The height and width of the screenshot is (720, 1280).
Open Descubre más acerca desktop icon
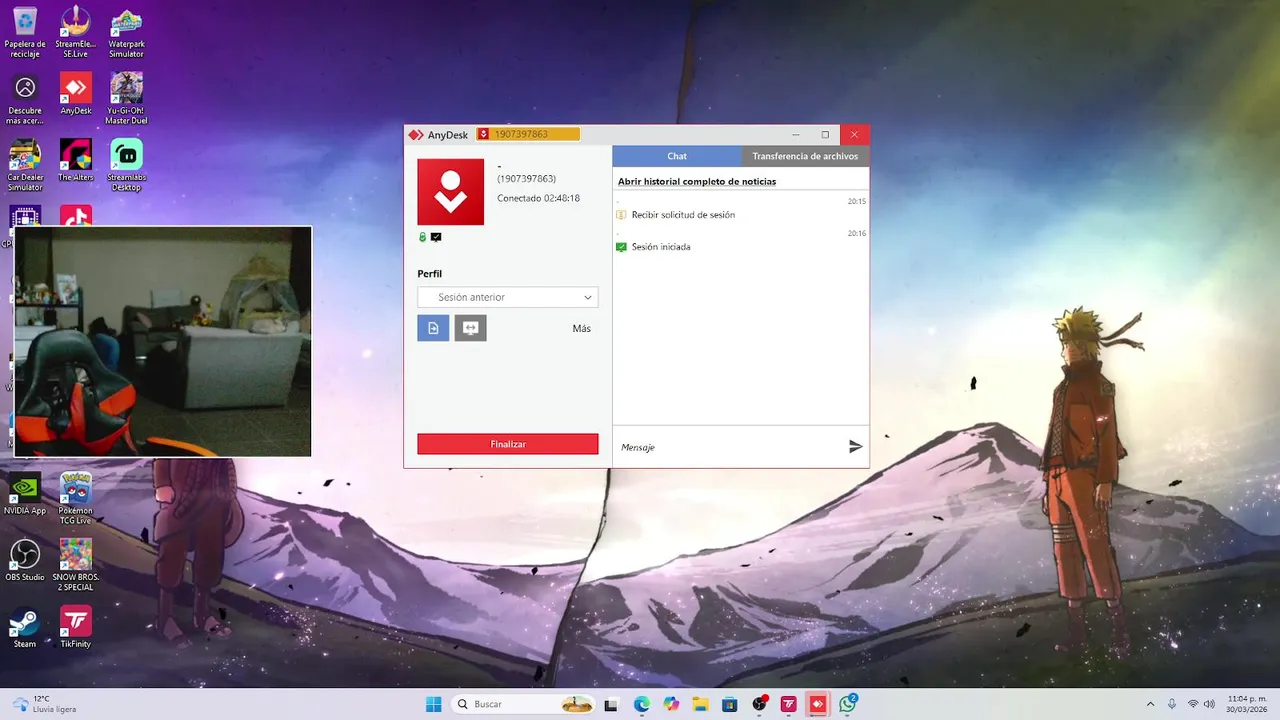tap(25, 99)
